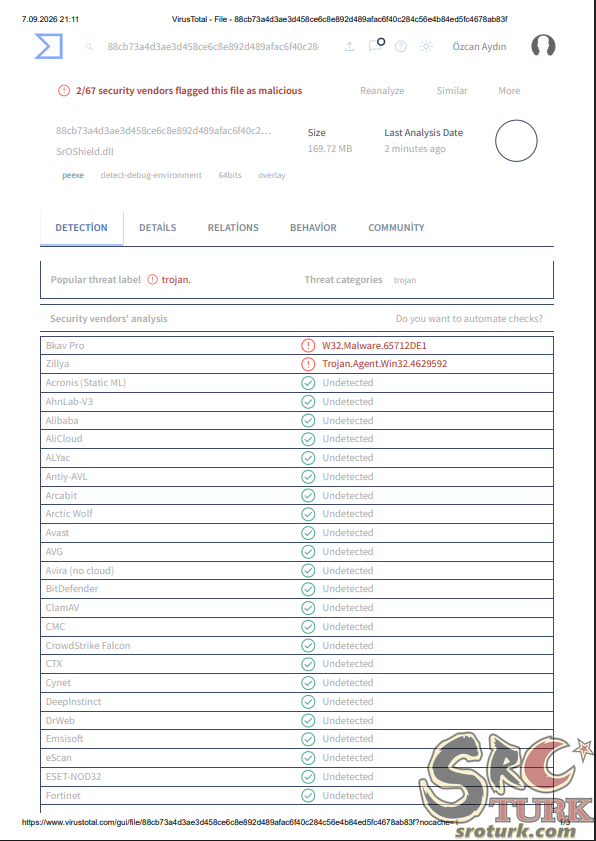
Task: Click the AVG green check icon
Action: tap(308, 551)
